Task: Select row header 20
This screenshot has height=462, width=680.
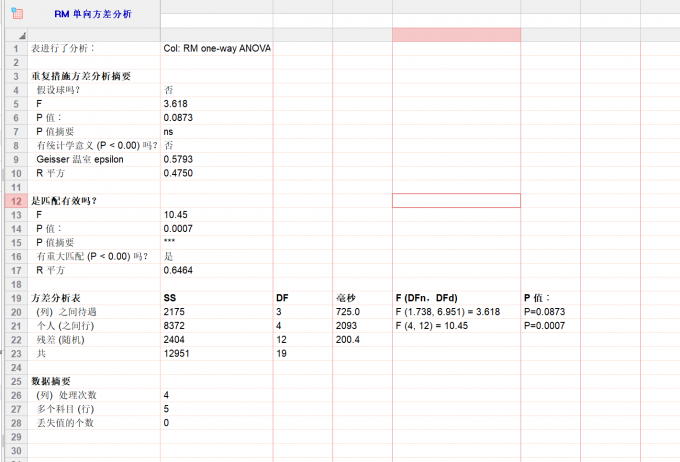Action: pyautogui.click(x=16, y=312)
